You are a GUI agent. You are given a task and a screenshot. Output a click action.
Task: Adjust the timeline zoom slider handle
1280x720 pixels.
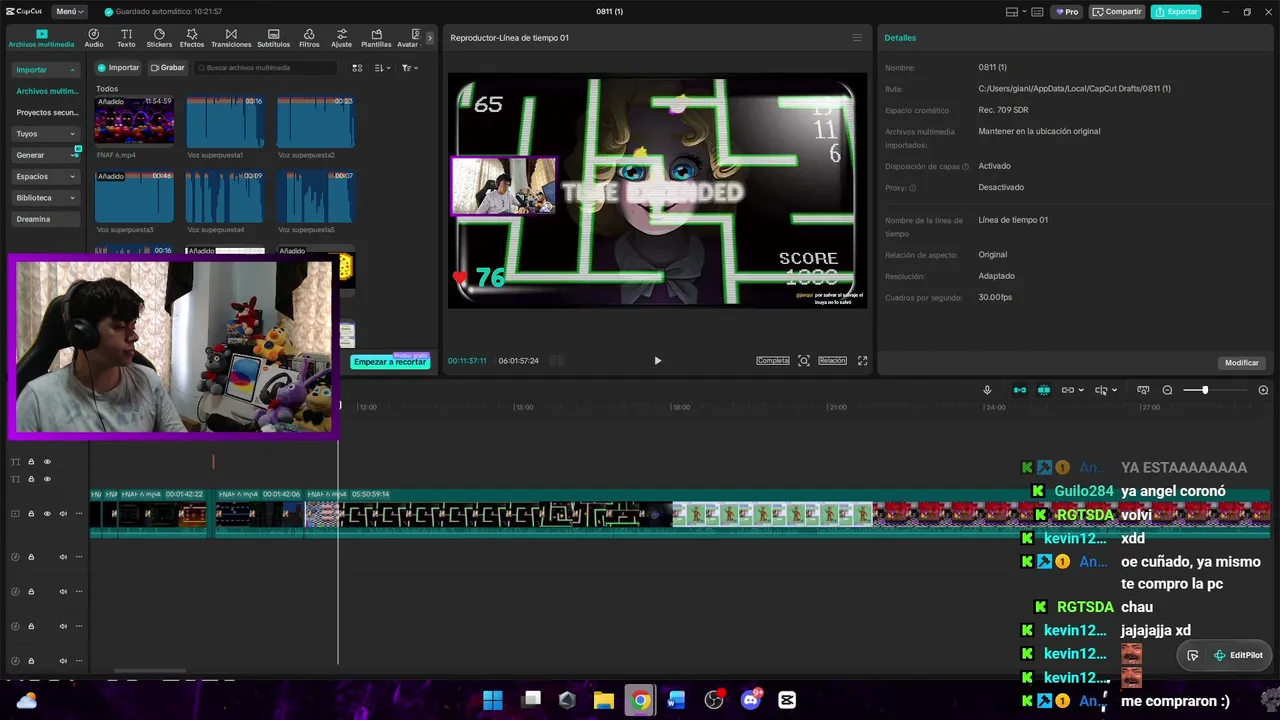(x=1205, y=390)
